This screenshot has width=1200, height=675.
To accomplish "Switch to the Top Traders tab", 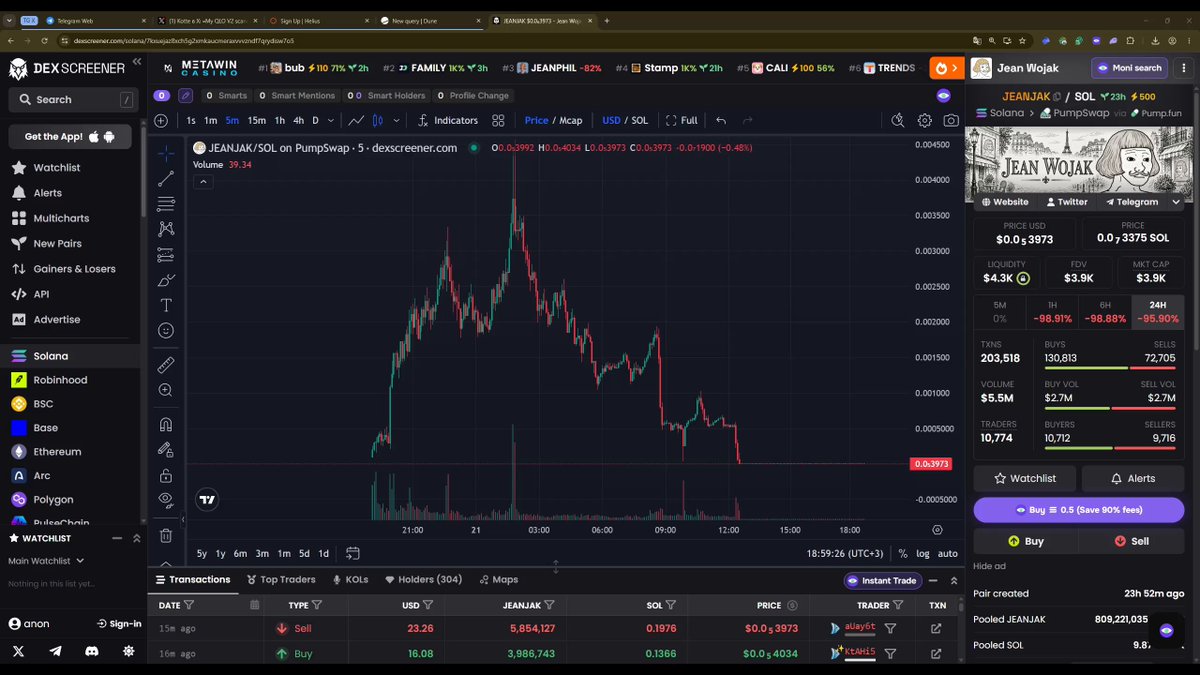I will coord(280,580).
